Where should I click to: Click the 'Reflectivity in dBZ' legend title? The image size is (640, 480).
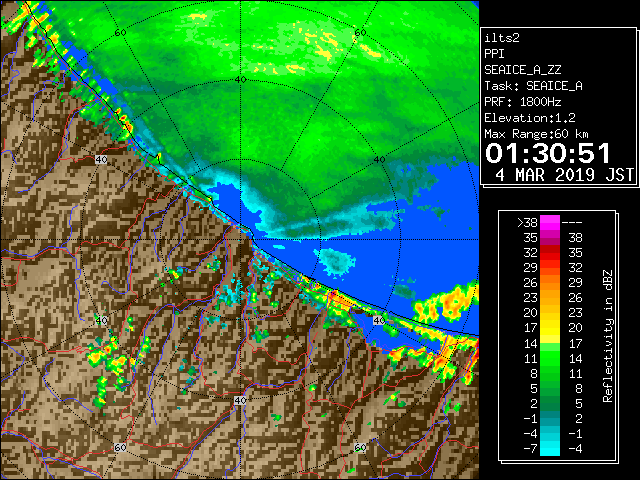point(607,336)
